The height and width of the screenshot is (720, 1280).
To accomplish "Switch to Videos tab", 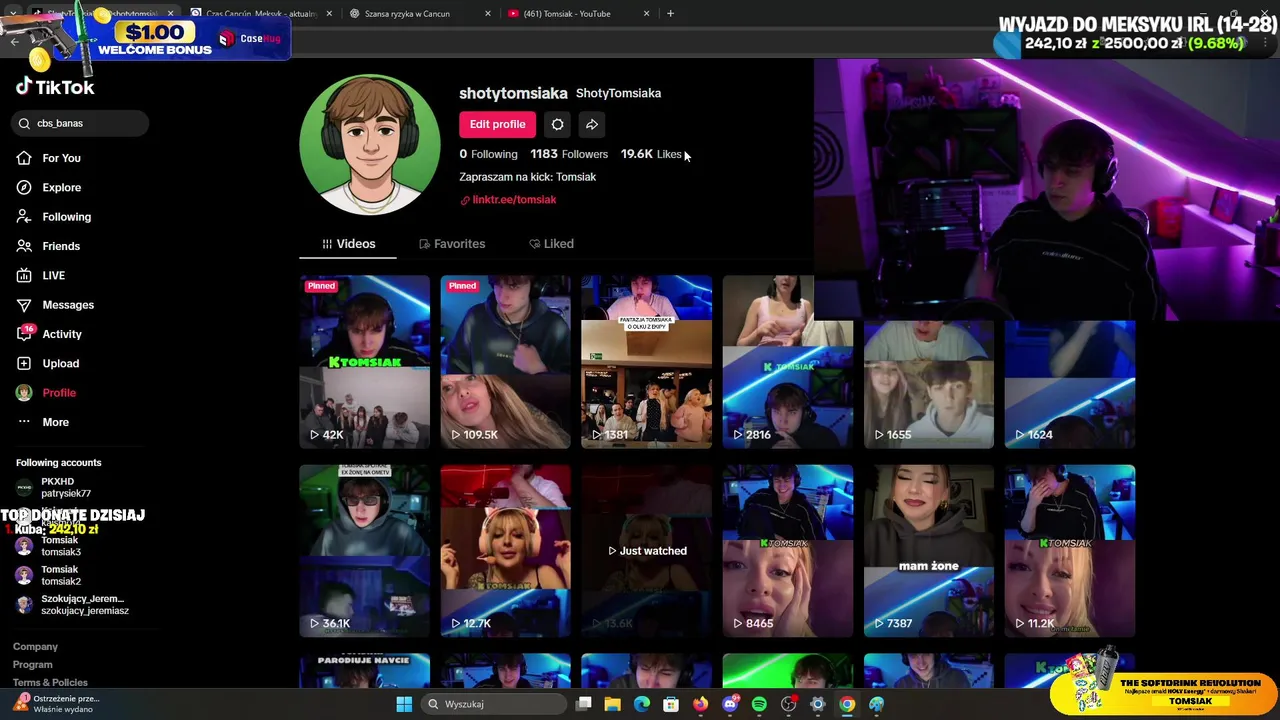I will [x=348, y=244].
